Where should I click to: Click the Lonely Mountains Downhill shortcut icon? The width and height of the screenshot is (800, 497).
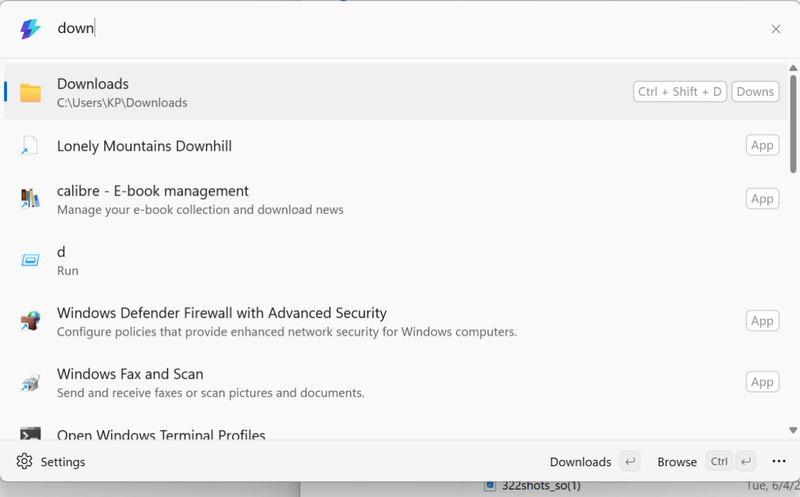30,146
